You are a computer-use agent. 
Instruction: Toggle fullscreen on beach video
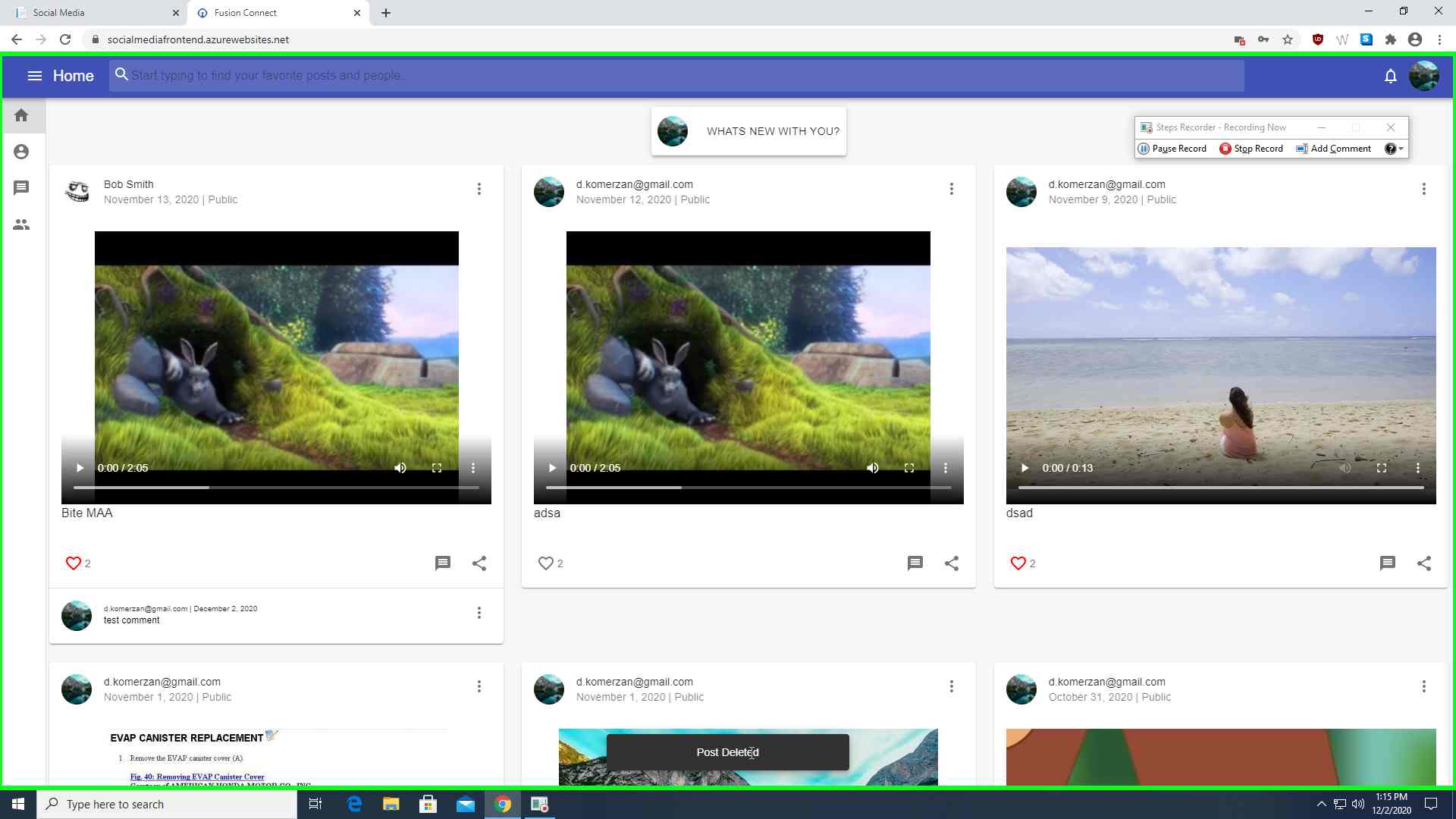(1382, 468)
